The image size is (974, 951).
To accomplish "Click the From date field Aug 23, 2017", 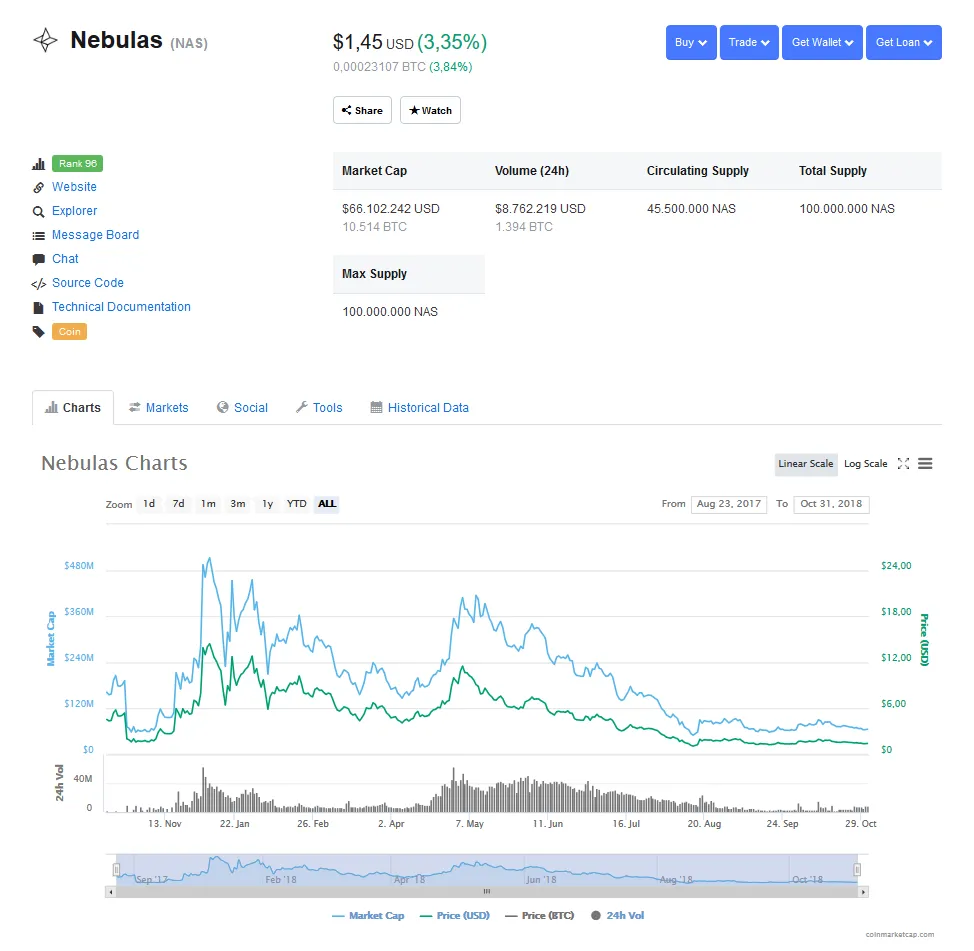I will point(729,504).
